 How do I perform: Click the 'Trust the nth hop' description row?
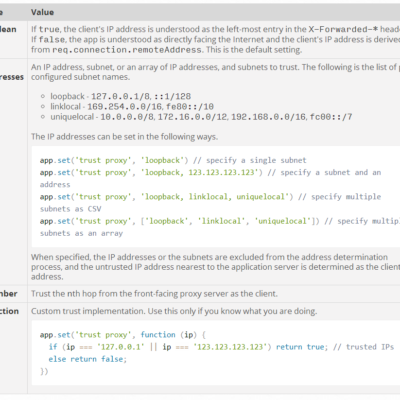154,294
